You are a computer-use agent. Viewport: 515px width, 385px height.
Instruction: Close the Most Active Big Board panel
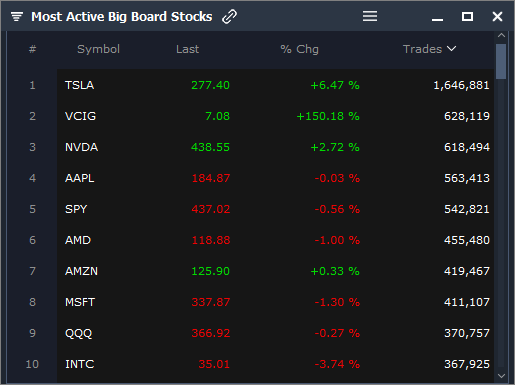497,16
